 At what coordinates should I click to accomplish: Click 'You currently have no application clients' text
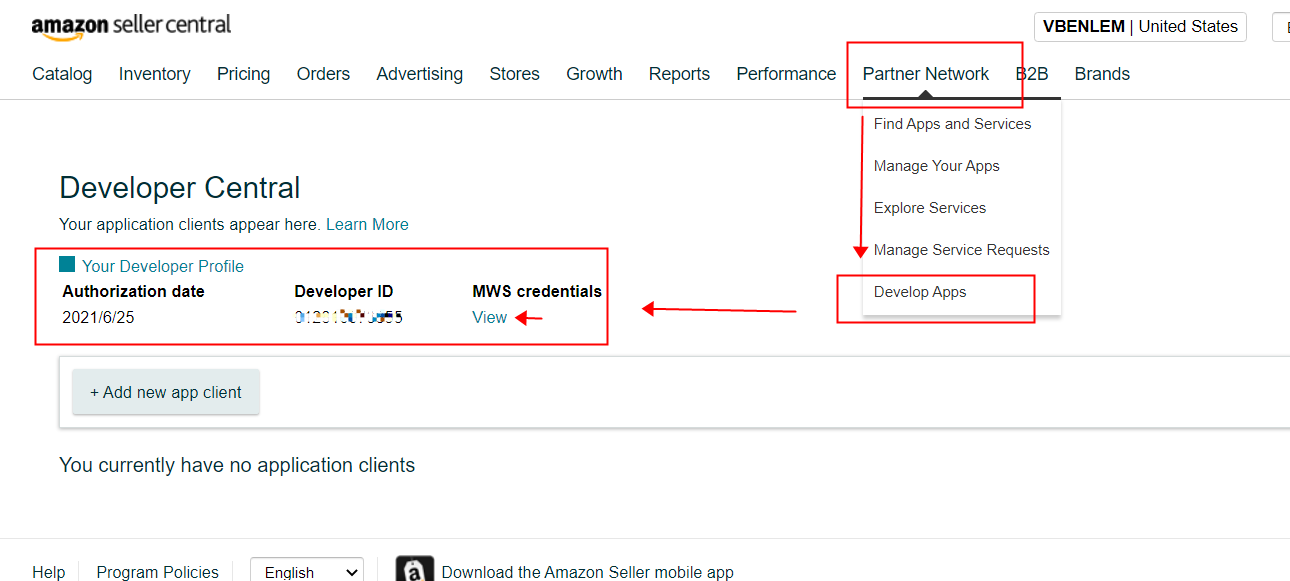[237, 465]
